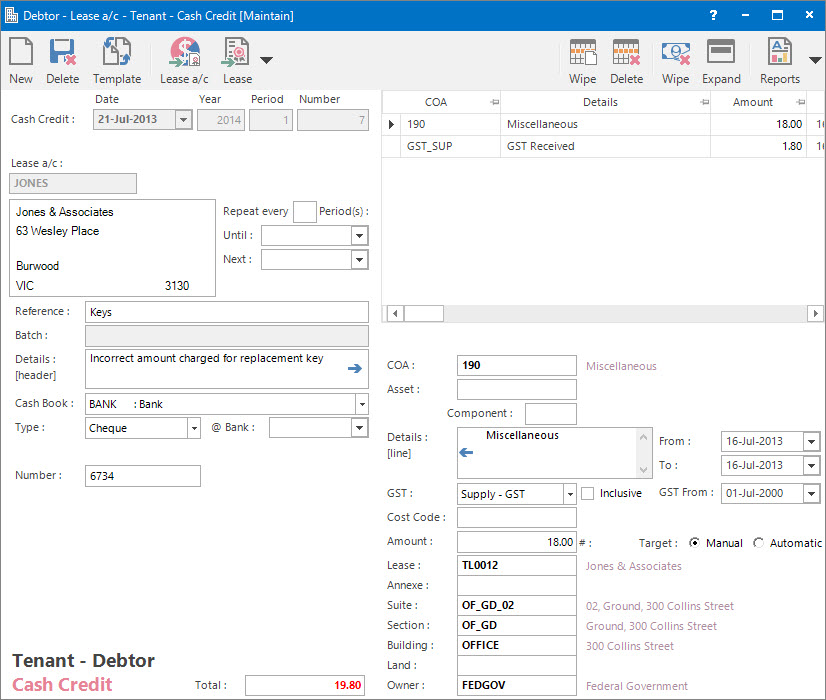Open the dropdown arrow after the Reports icon

click(x=815, y=60)
